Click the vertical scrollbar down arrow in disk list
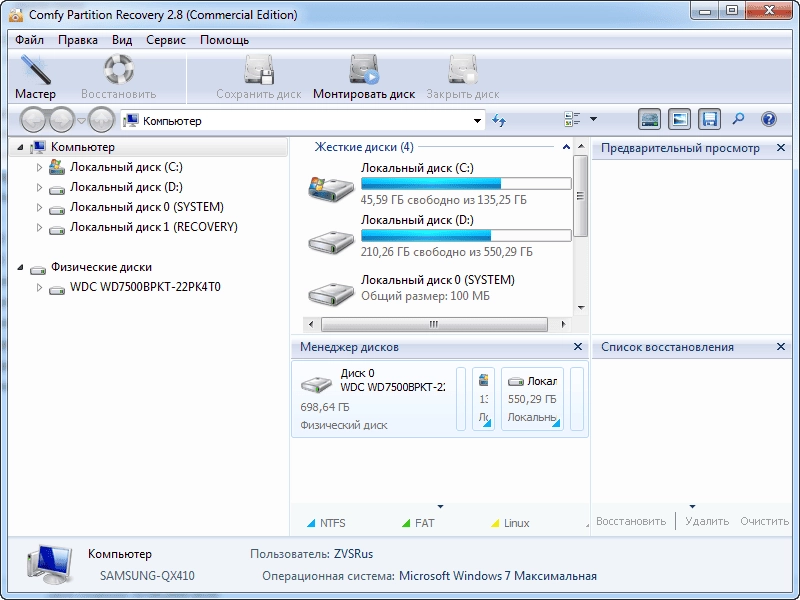This screenshot has width=800, height=600. point(581,308)
